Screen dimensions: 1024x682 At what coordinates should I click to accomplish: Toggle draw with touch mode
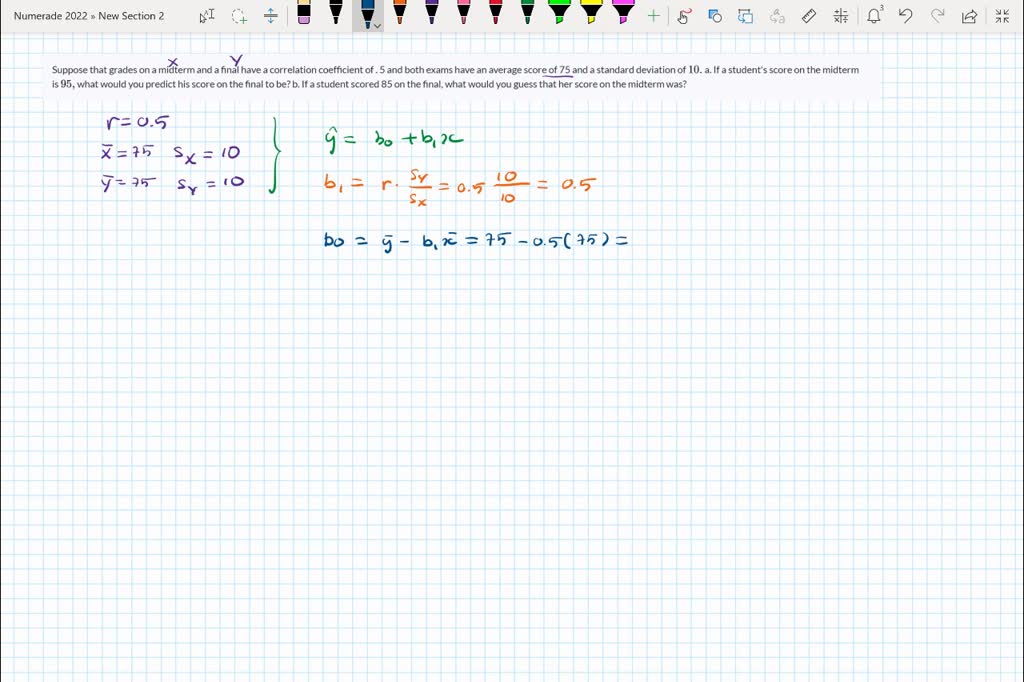[684, 16]
